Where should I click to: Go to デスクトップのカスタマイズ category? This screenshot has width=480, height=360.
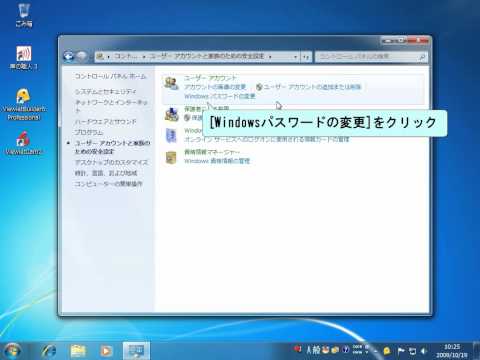pos(111,162)
